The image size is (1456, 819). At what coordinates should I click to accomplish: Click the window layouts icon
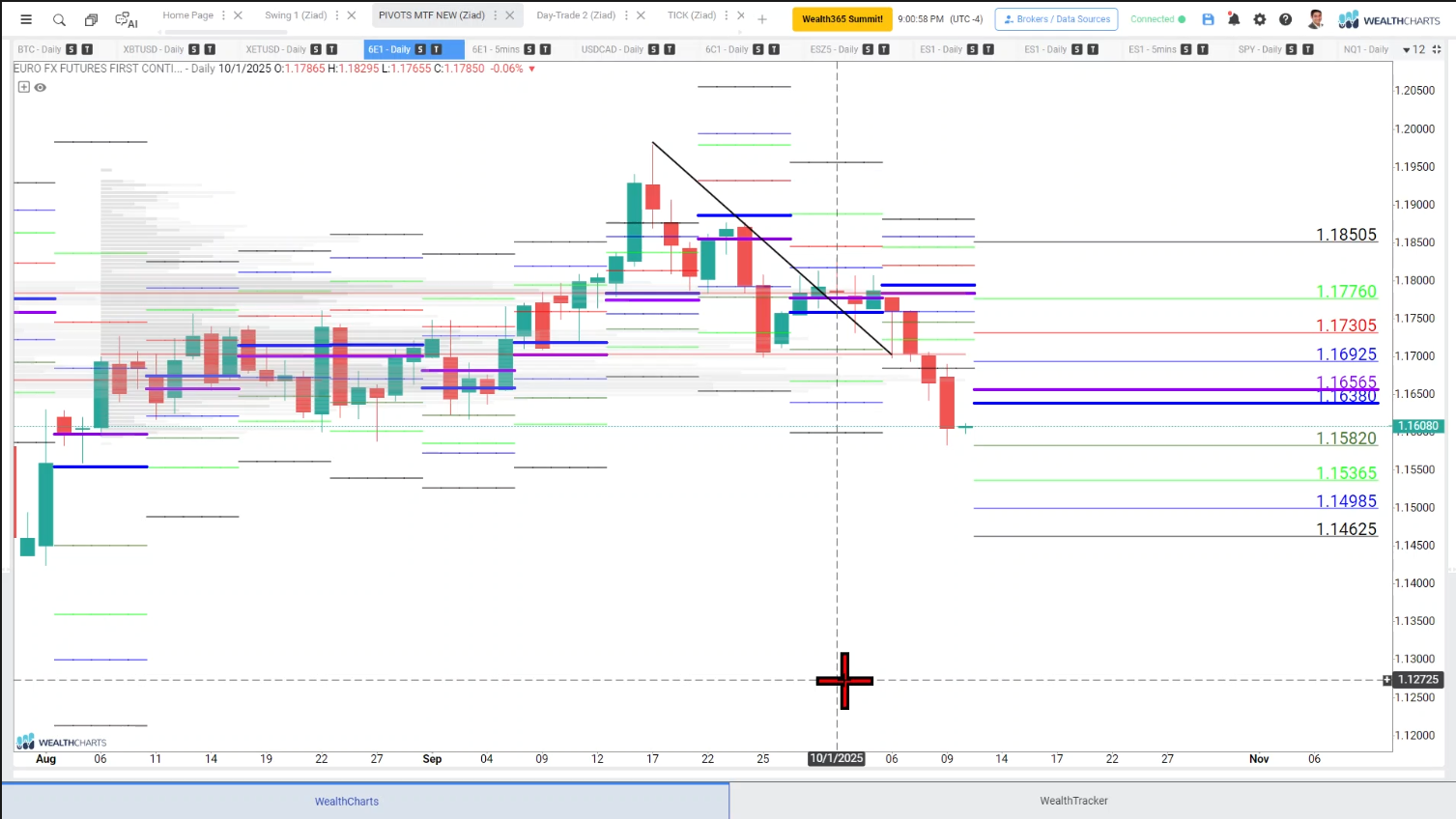[91, 19]
